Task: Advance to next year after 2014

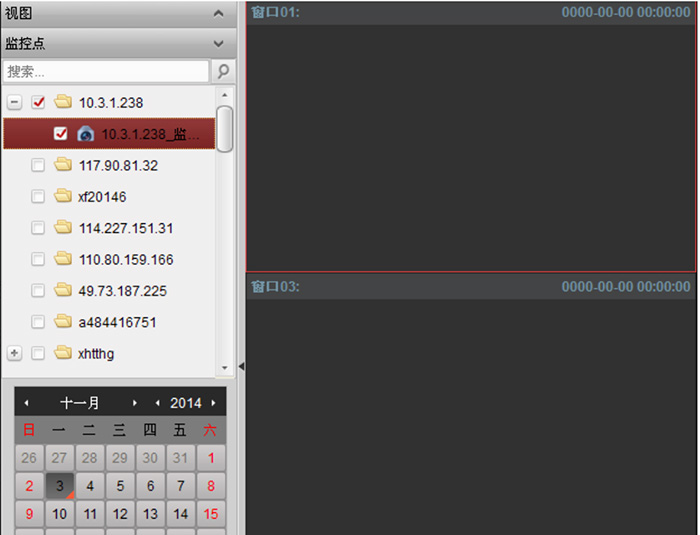Action: (x=213, y=403)
